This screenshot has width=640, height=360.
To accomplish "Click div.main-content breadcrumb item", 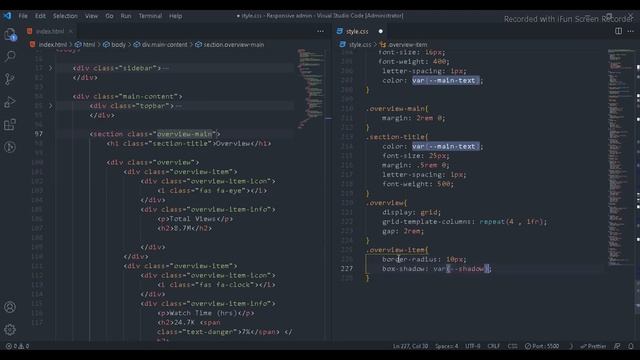I will coord(164,44).
